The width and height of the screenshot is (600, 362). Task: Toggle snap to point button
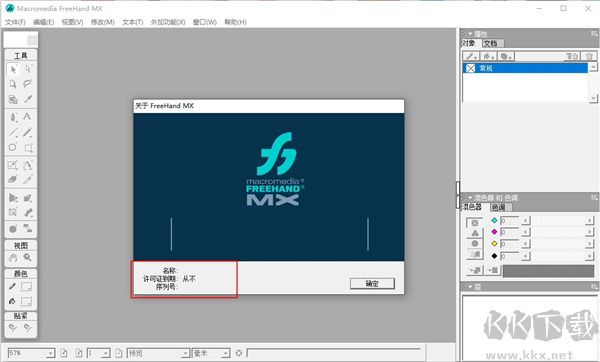click(x=13, y=328)
